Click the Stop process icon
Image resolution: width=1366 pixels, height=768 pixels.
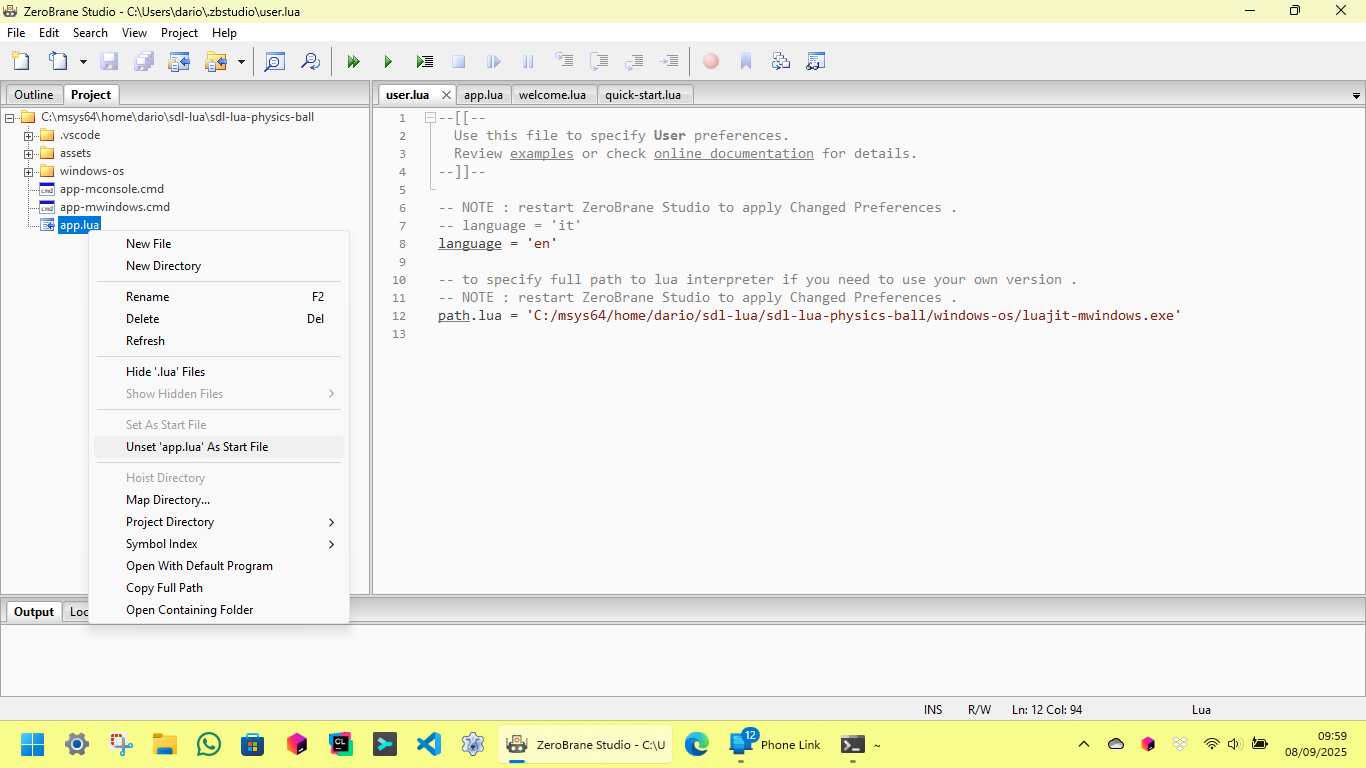[x=459, y=61]
